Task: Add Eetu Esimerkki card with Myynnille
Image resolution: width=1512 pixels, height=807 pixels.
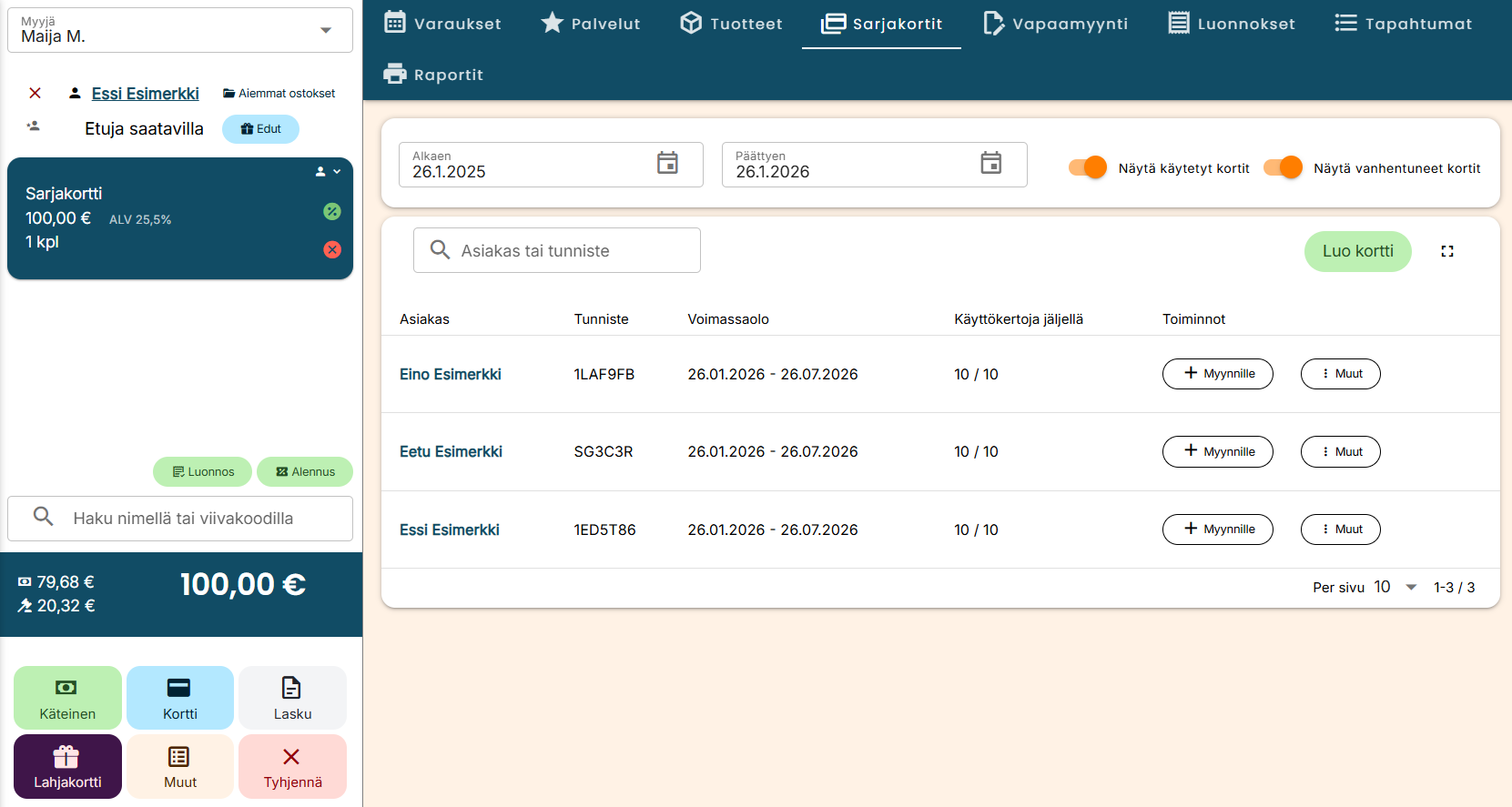Action: click(1217, 451)
